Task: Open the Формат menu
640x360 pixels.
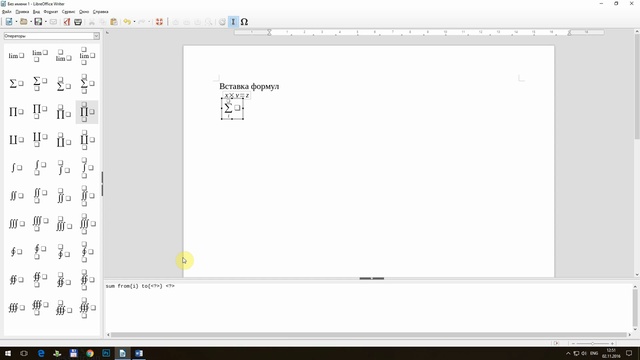Action: pyautogui.click(x=51, y=12)
